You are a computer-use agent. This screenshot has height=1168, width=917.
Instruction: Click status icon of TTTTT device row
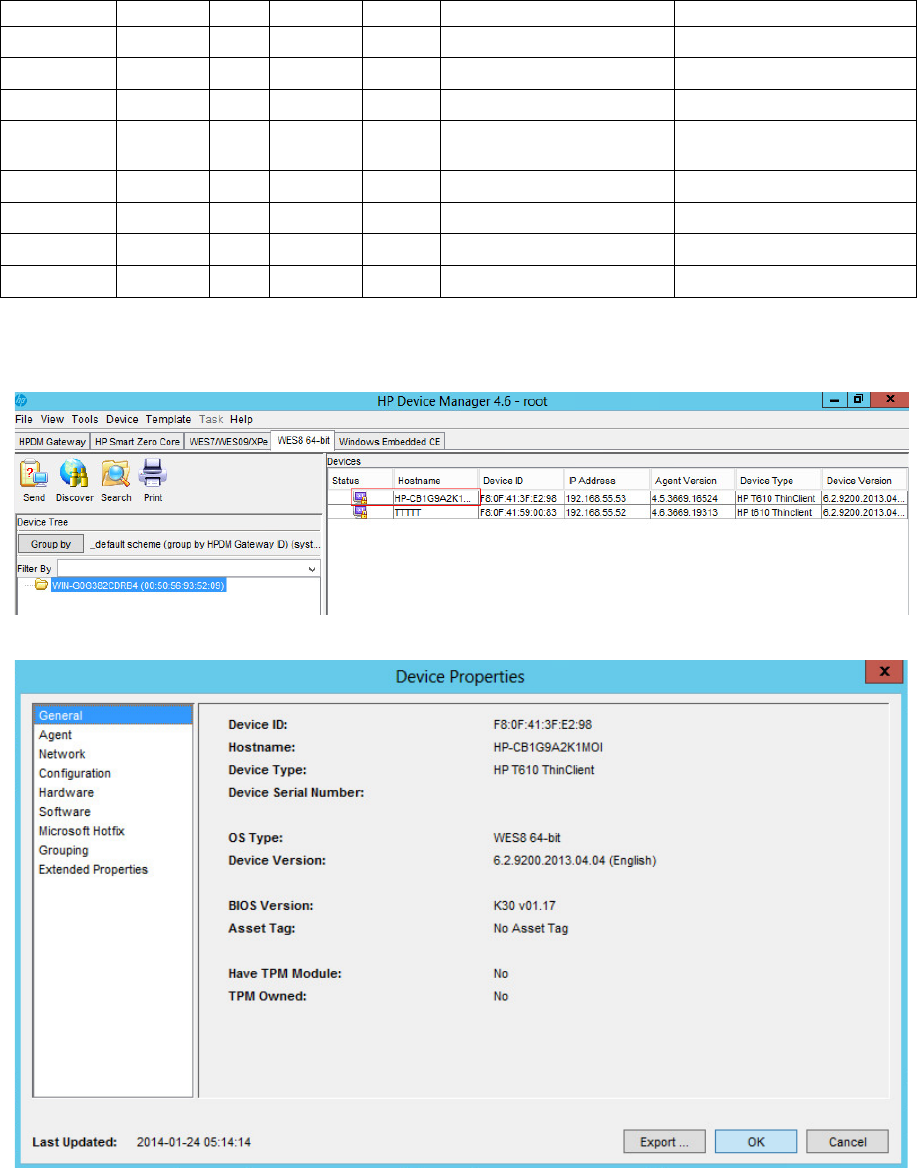[x=359, y=512]
